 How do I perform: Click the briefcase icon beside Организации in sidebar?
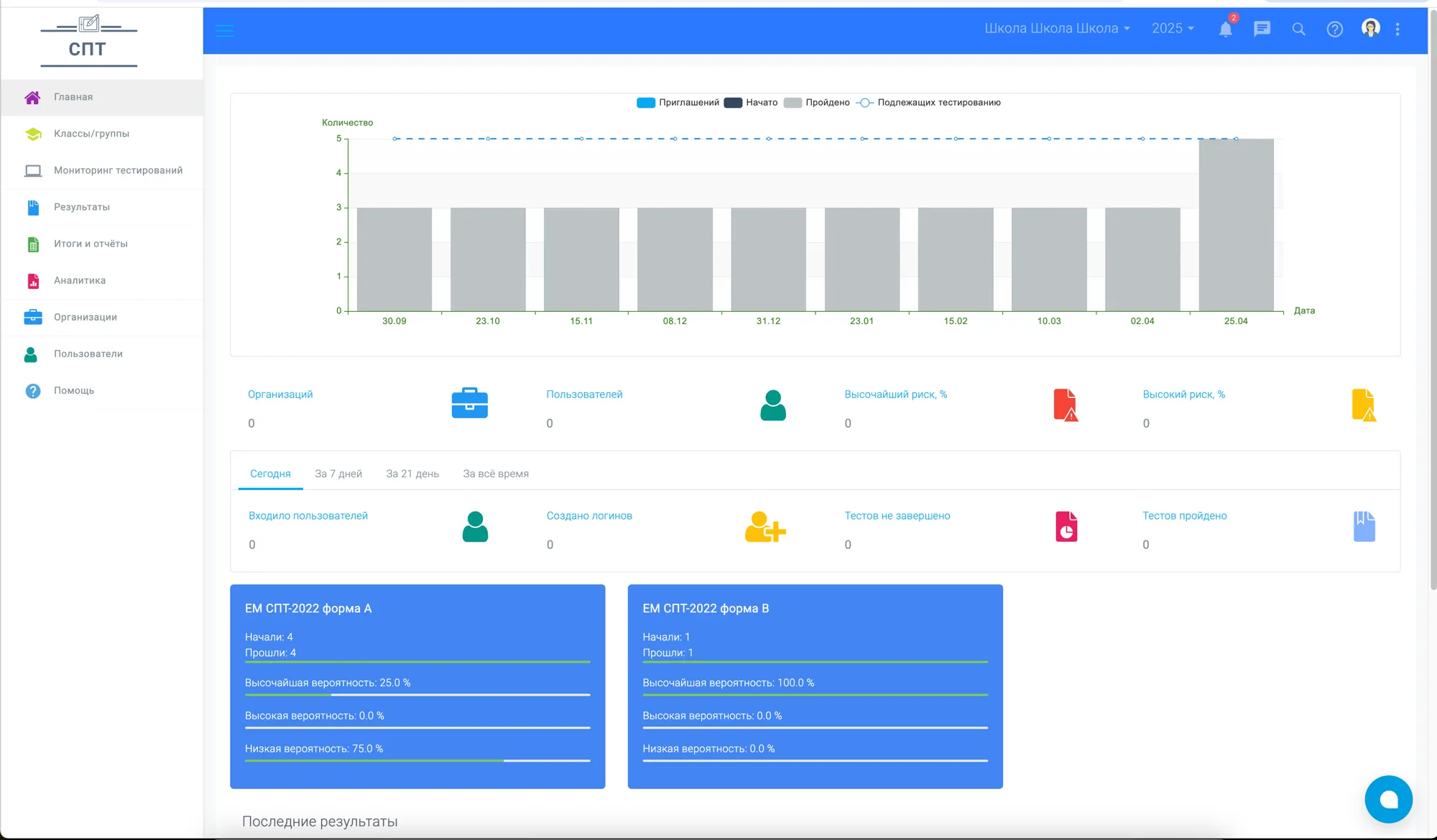point(33,317)
